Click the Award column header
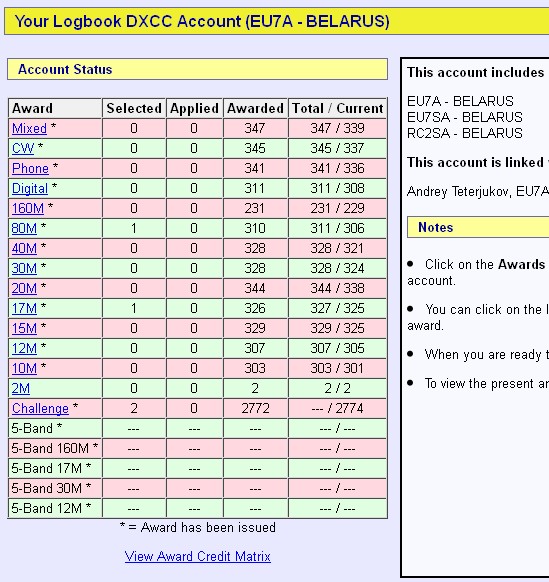Screen dimensions: 549x582 tap(55, 108)
